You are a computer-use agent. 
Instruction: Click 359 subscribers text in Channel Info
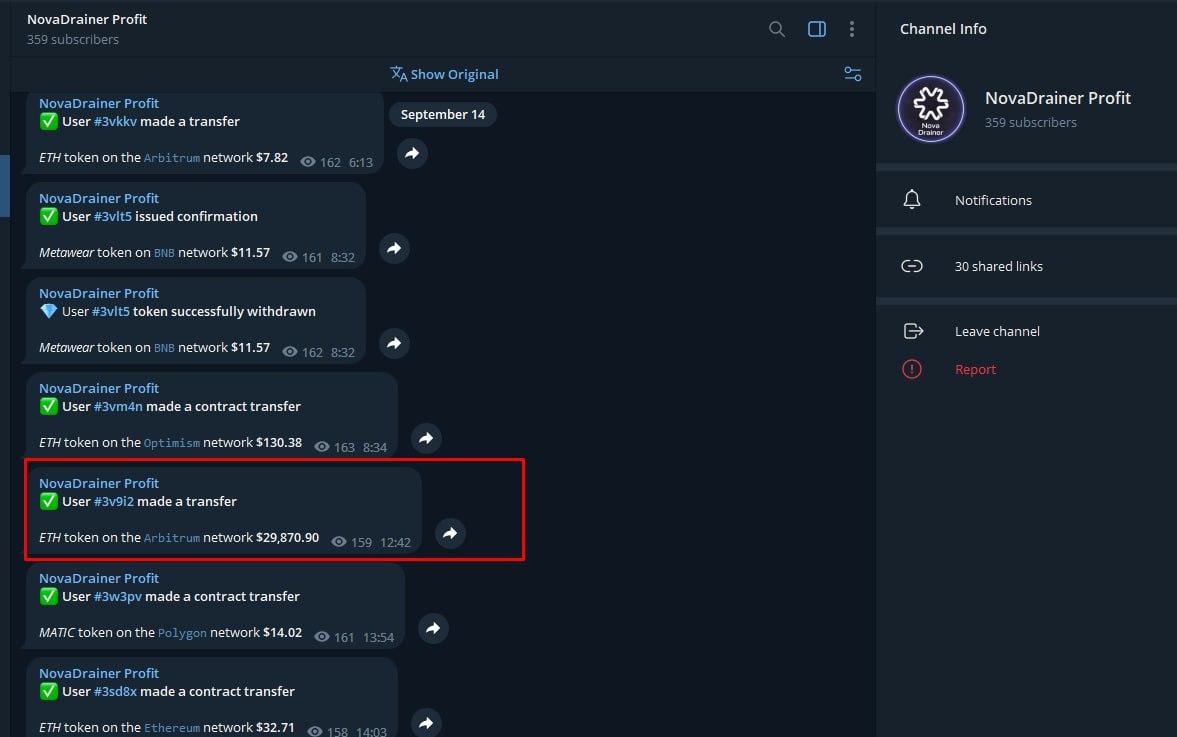coord(1031,122)
